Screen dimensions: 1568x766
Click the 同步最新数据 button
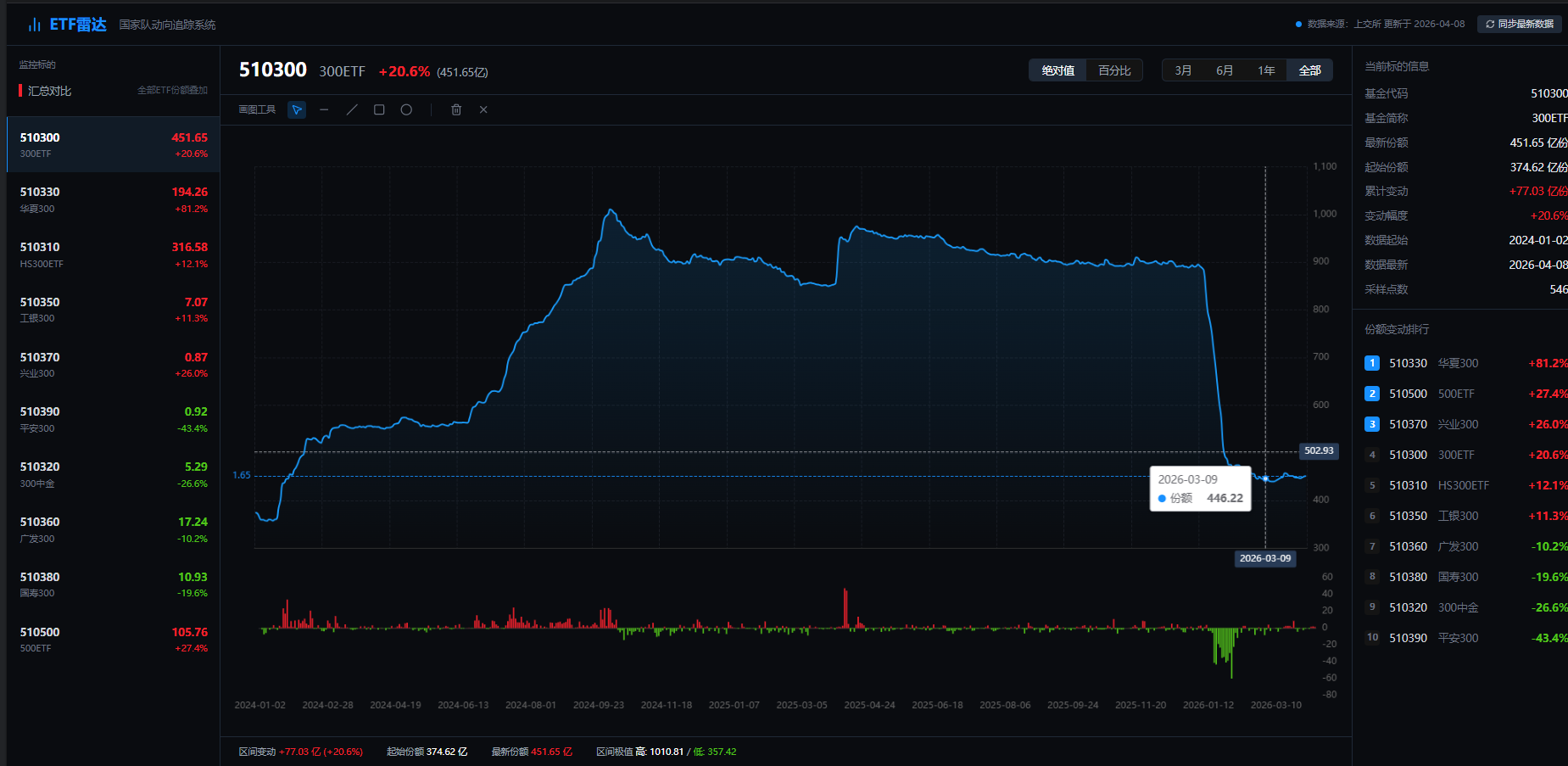pos(1519,24)
